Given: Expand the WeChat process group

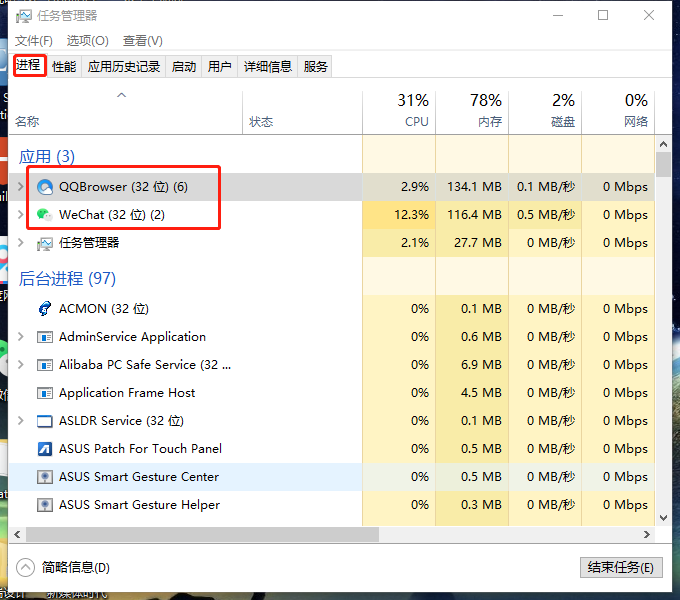Looking at the screenshot, I should [x=20, y=215].
